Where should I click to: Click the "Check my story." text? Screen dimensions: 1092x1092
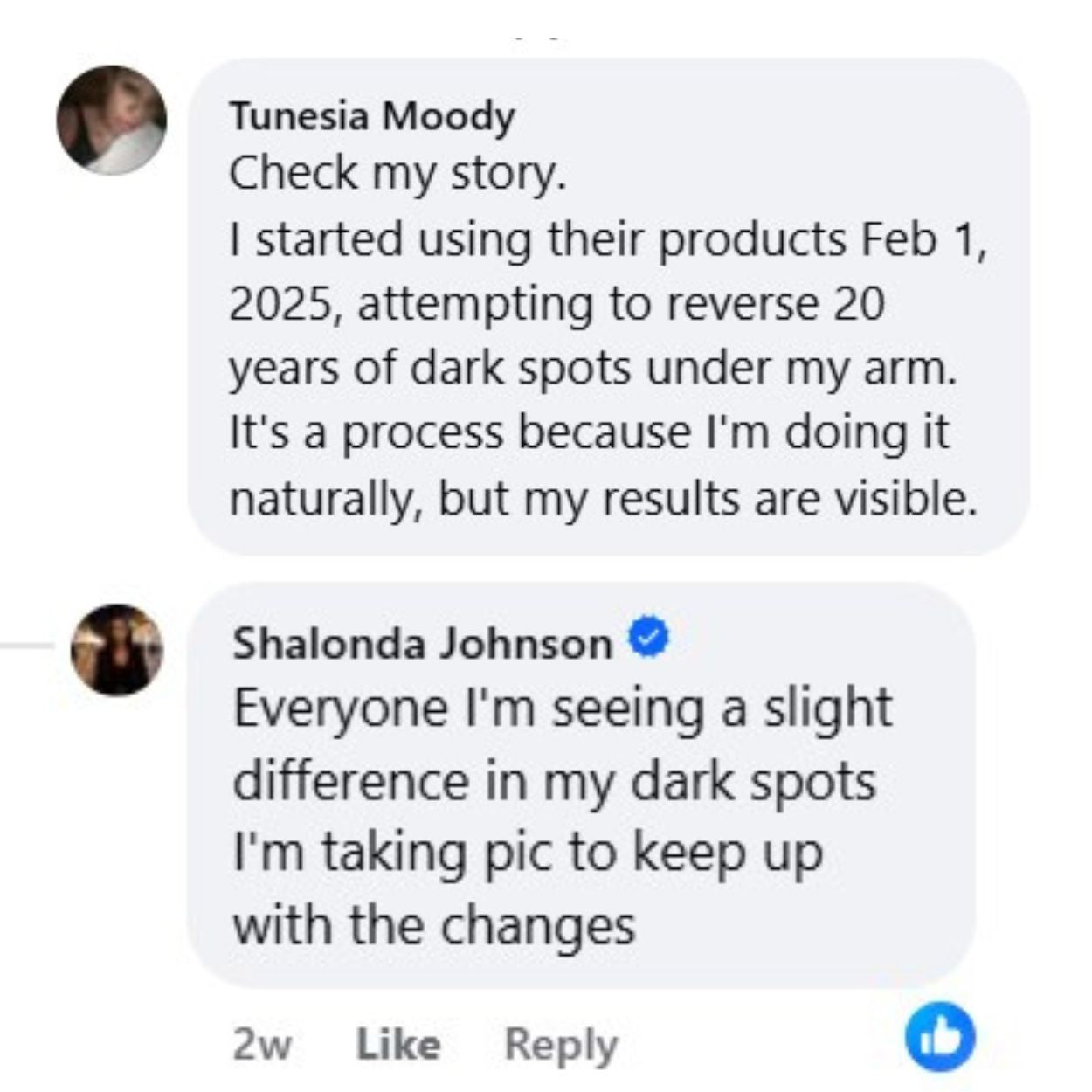coord(397,173)
